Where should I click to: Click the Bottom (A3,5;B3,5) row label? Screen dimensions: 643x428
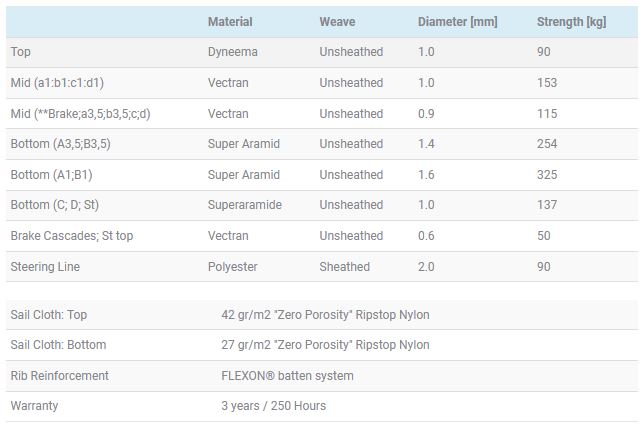point(60,144)
